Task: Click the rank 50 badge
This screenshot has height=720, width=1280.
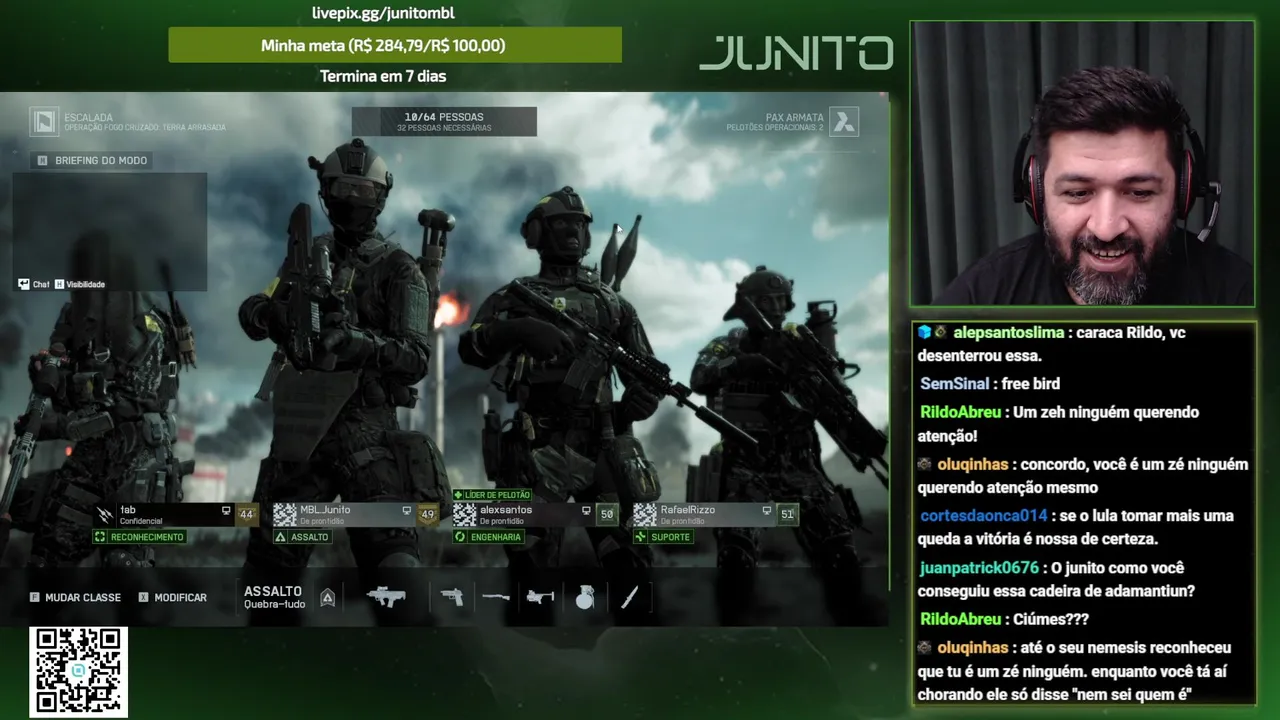Action: pos(606,514)
